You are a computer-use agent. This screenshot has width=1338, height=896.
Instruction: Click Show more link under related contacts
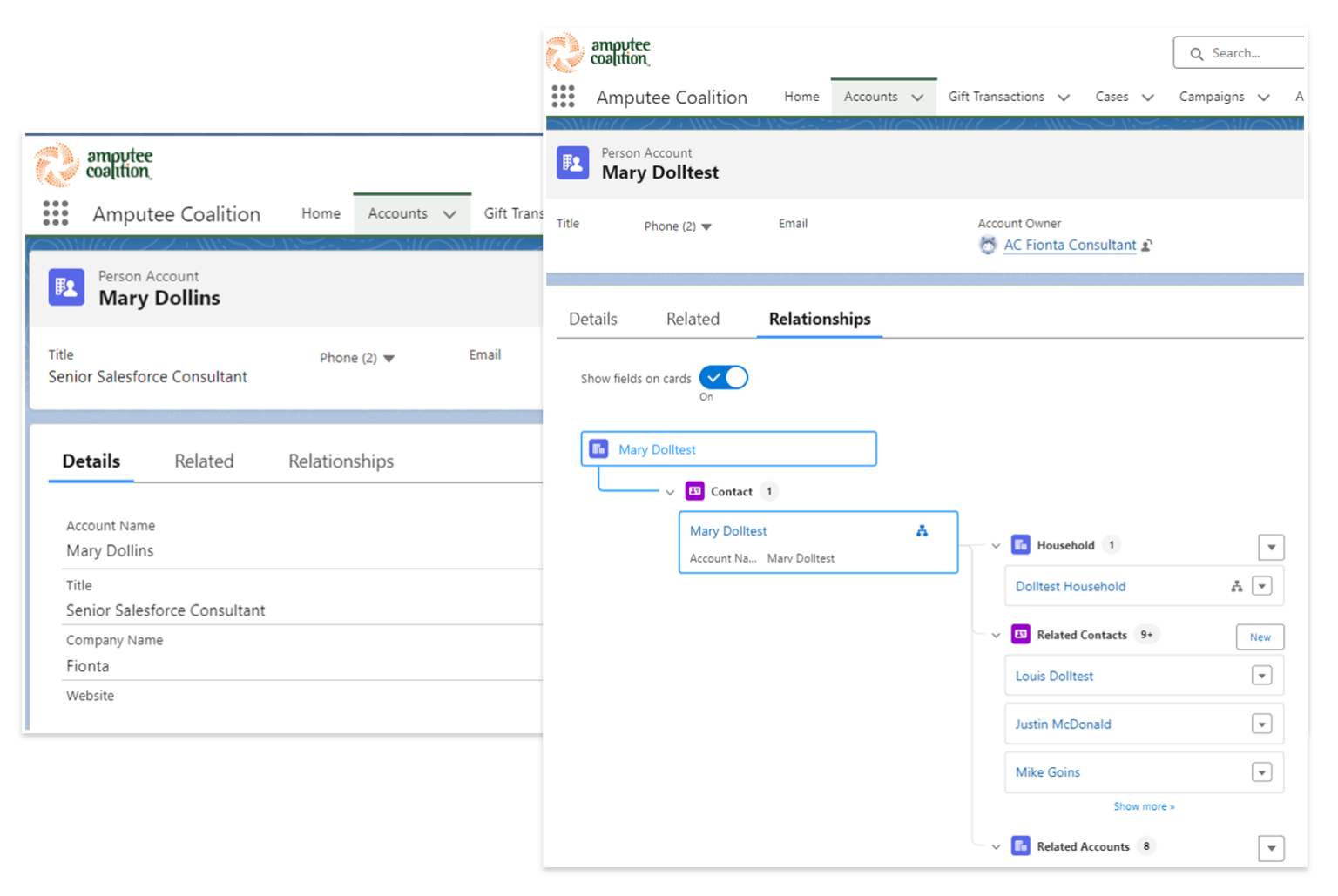[1144, 806]
